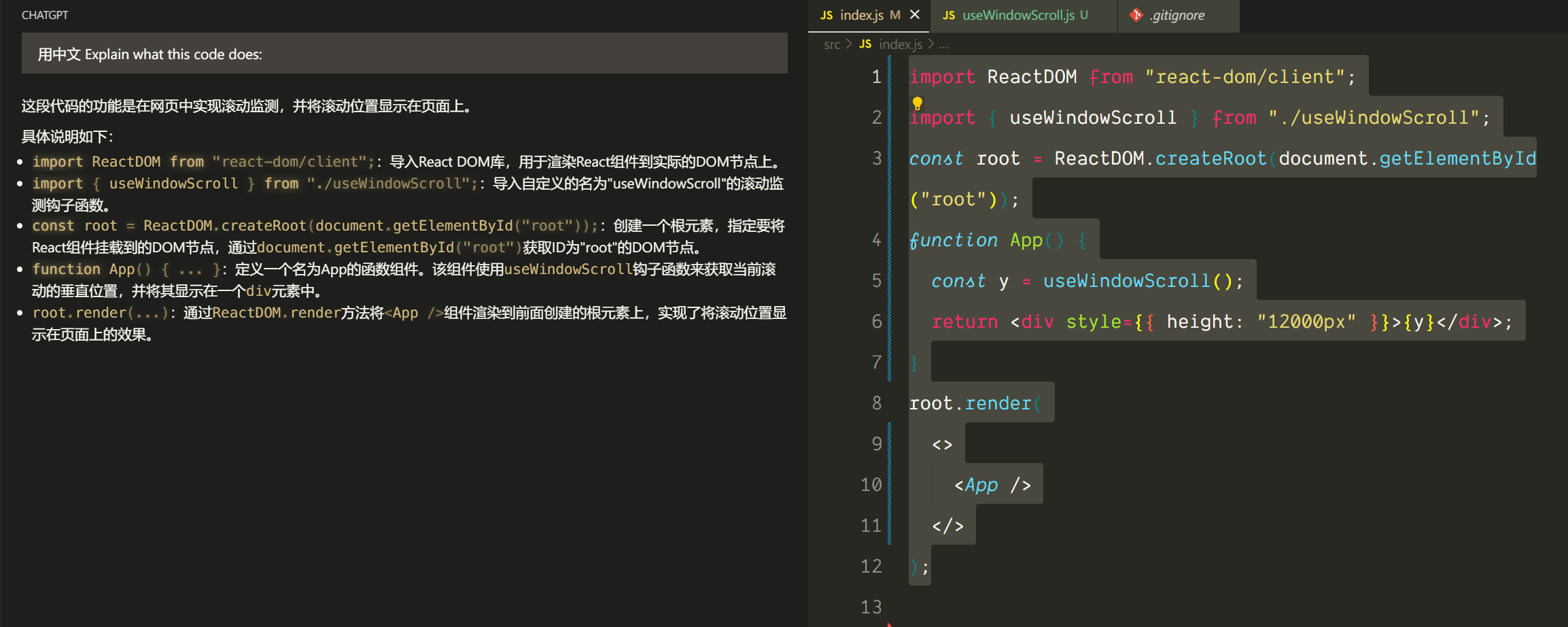Switch to the useWindowScroll.js tab

click(x=1018, y=15)
